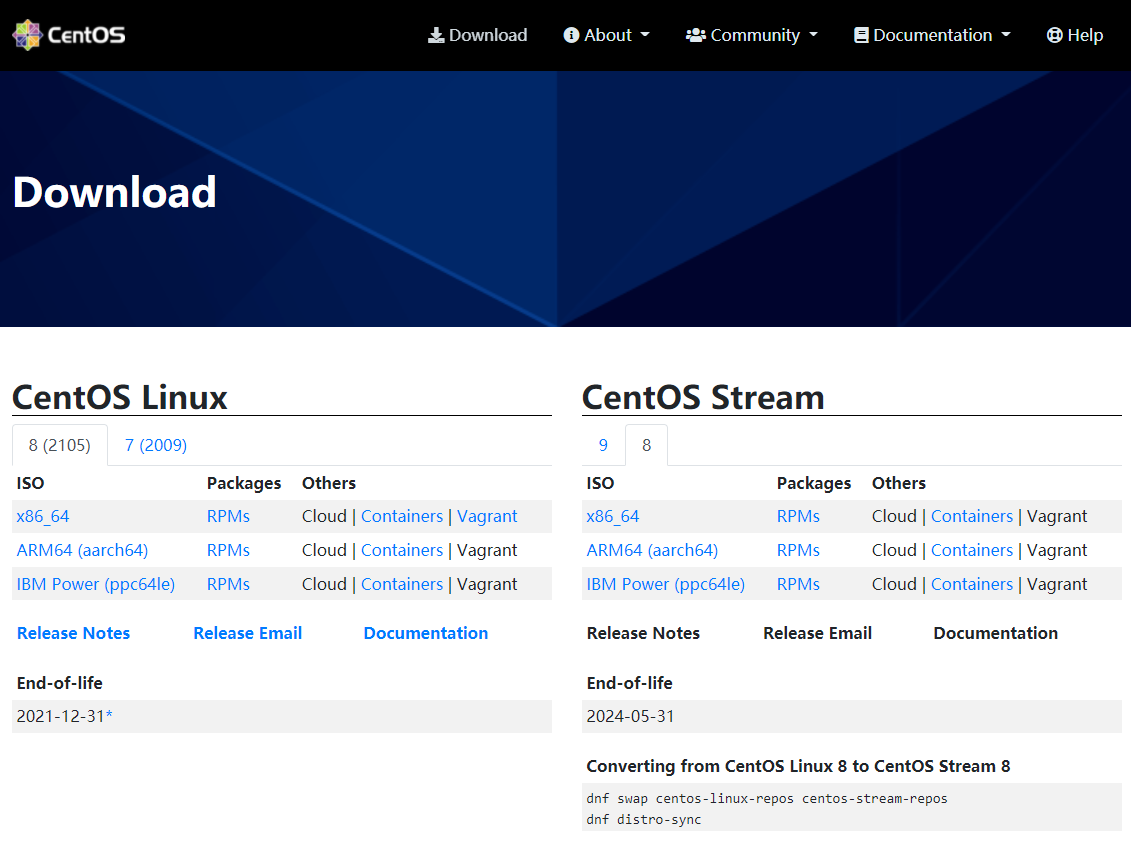
Task: Open x86_64 ISO link under CentOS Linux
Action: click(43, 516)
